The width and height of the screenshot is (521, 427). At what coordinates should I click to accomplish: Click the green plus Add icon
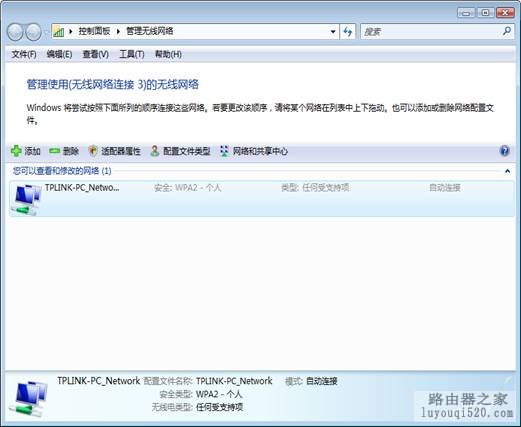point(16,151)
